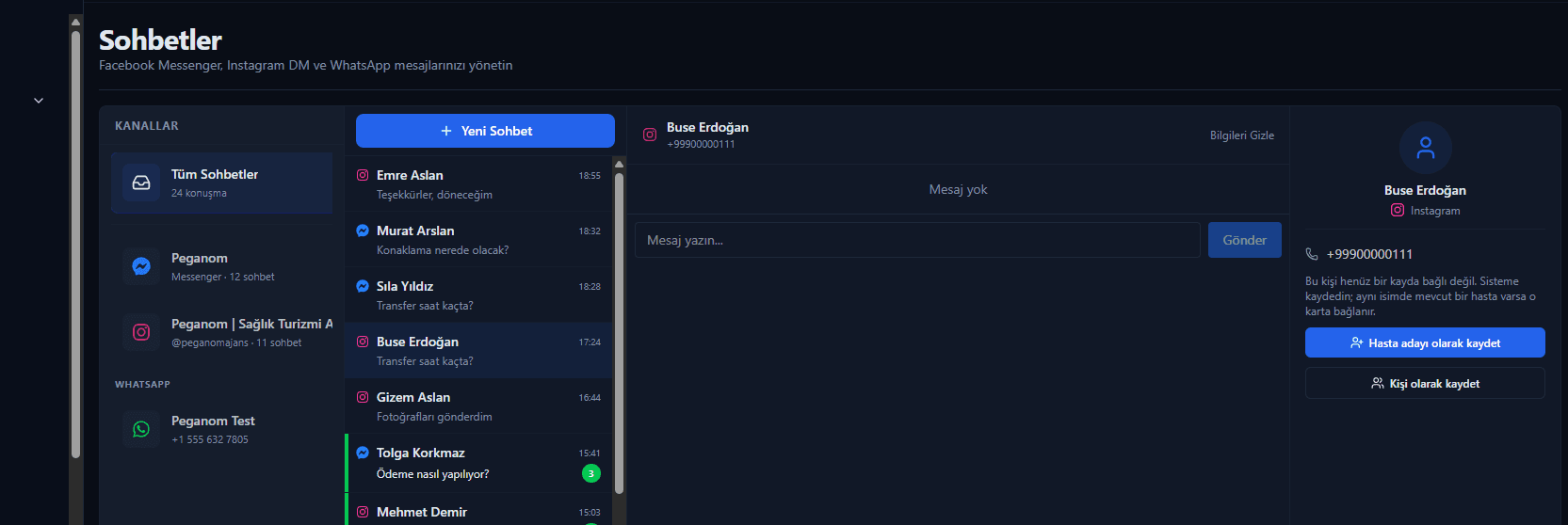Click the KANALLAR section label
The image size is (1568, 525).
click(x=147, y=125)
